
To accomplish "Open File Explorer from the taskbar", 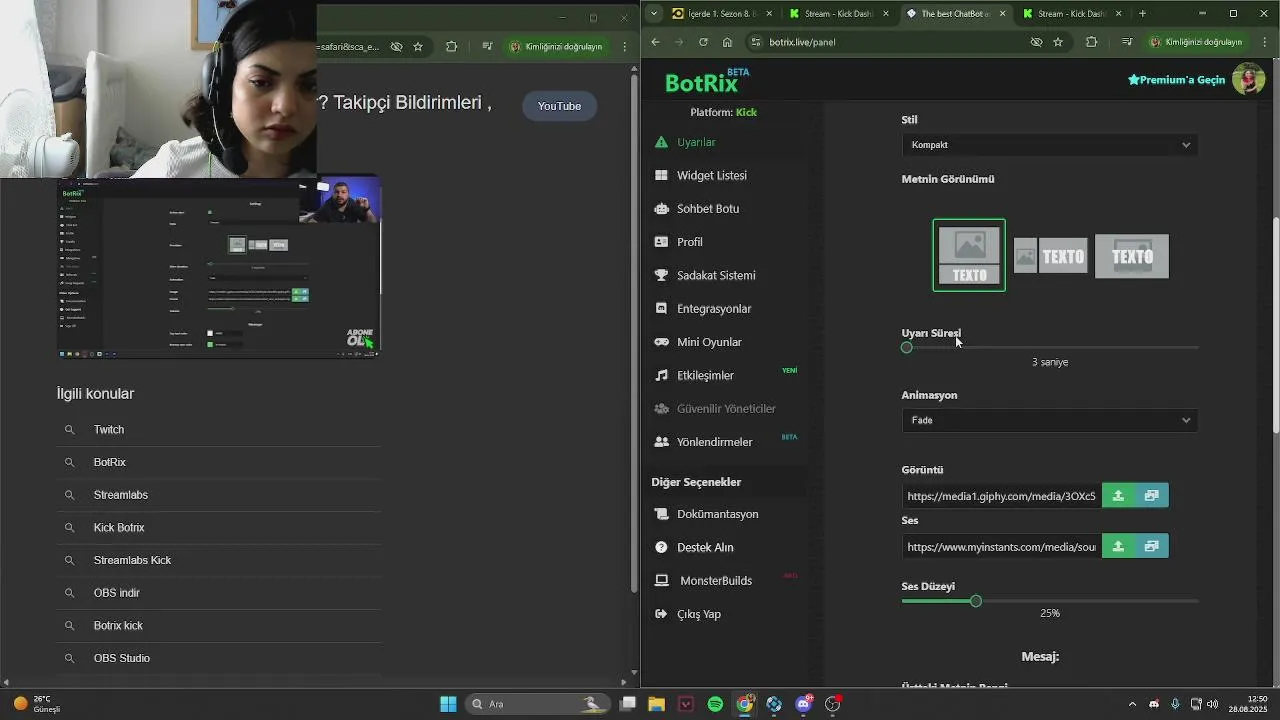I will [x=656, y=704].
